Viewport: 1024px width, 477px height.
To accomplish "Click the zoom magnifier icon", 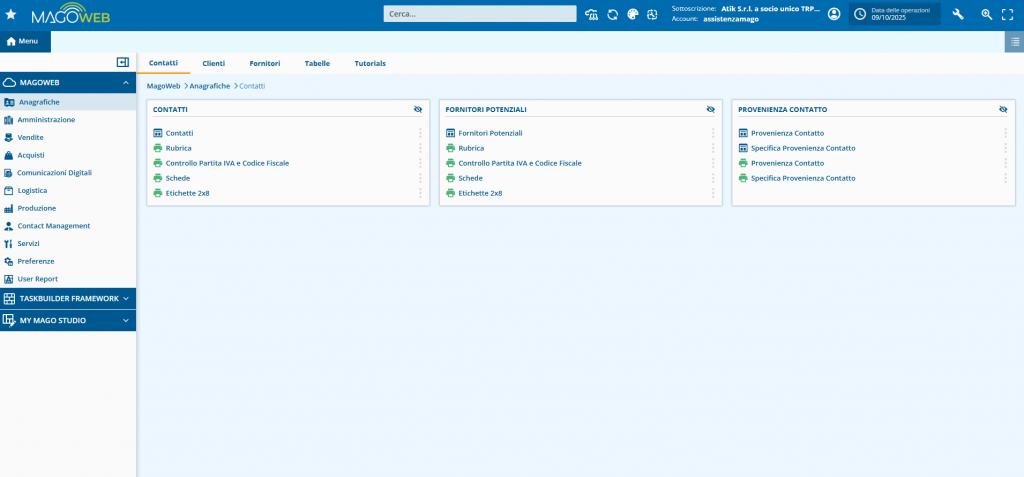I will [x=986, y=14].
